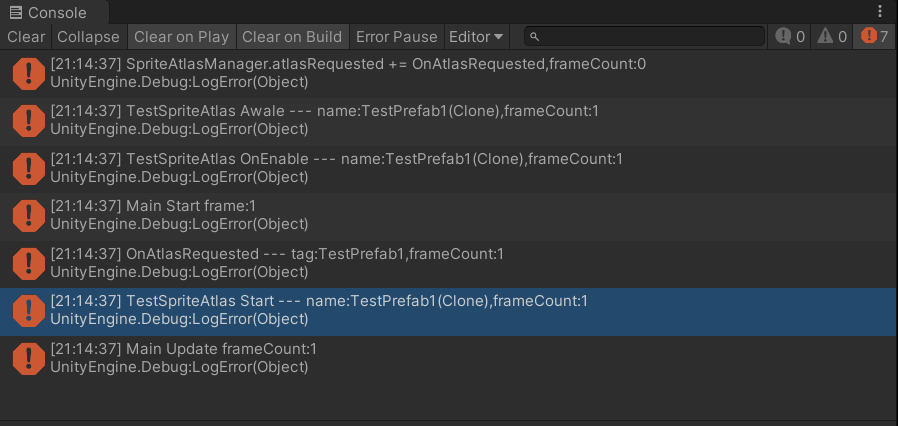Enable Error Pause
Screen dimensions: 898x426
coord(396,36)
